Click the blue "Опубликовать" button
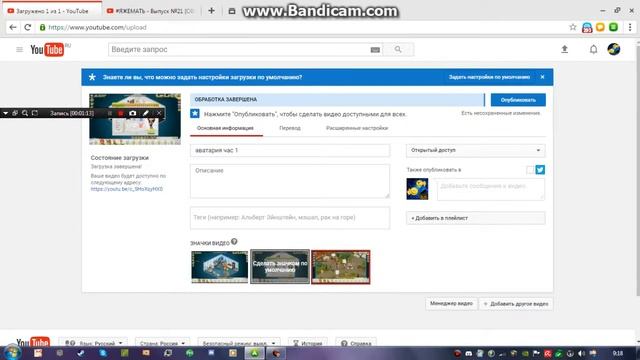Screen dimensions: 640x360 pos(518,100)
